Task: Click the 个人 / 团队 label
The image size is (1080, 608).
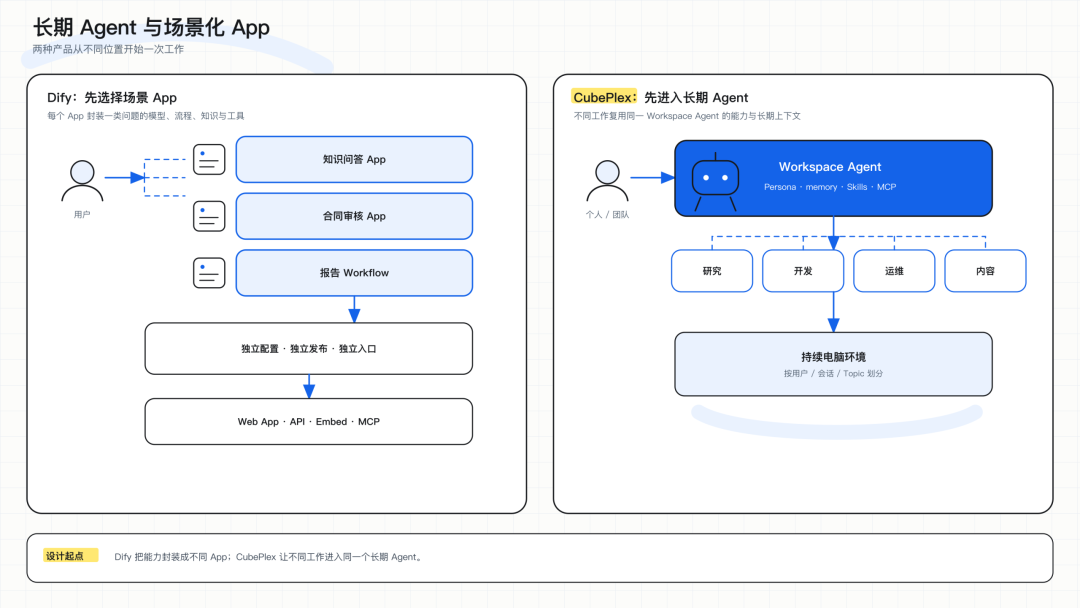Action: point(607,215)
